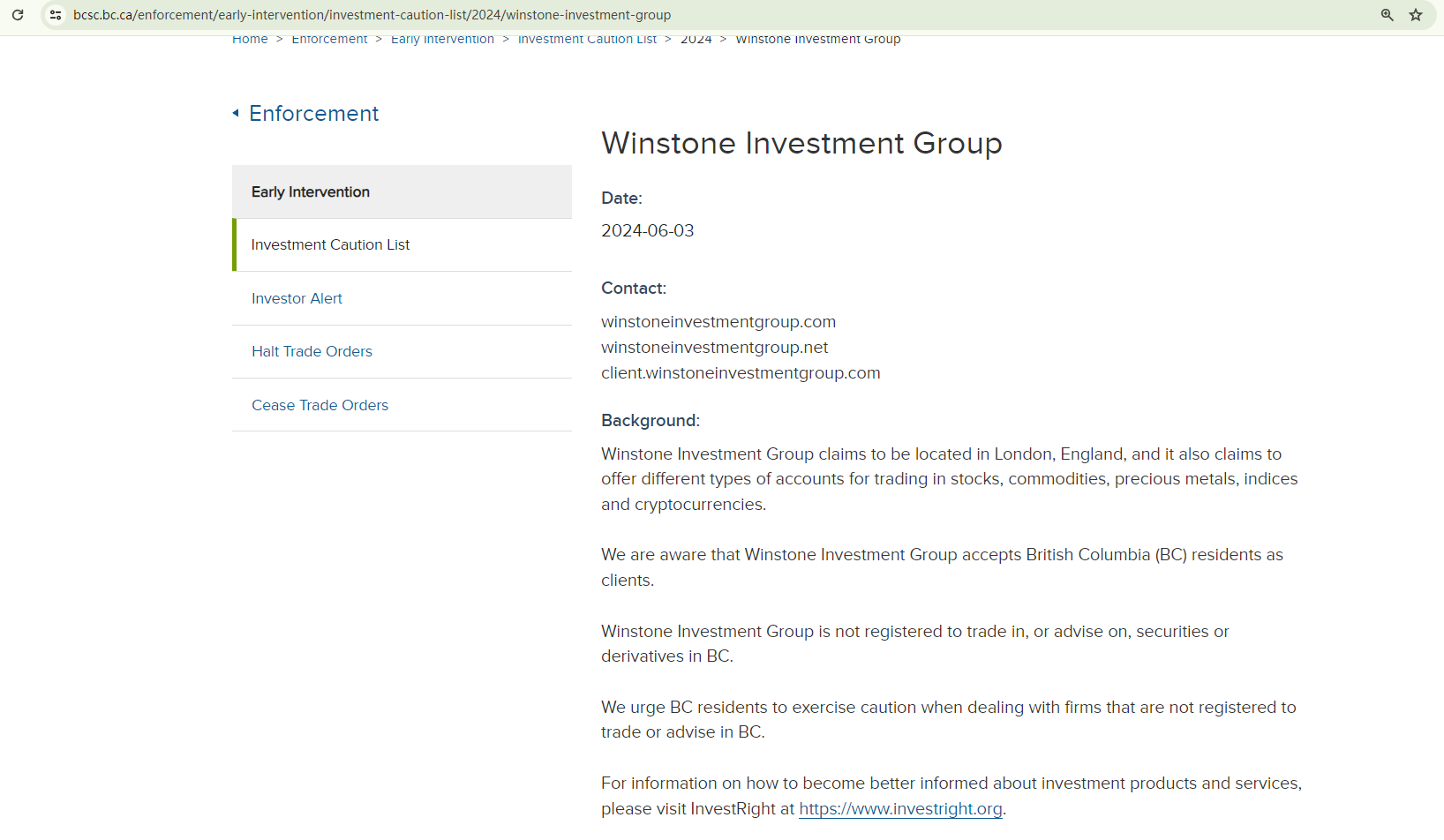Click the winstoneinvestmentgroup.com contact text
Viewport: 1444px width, 840px height.
pos(718,322)
